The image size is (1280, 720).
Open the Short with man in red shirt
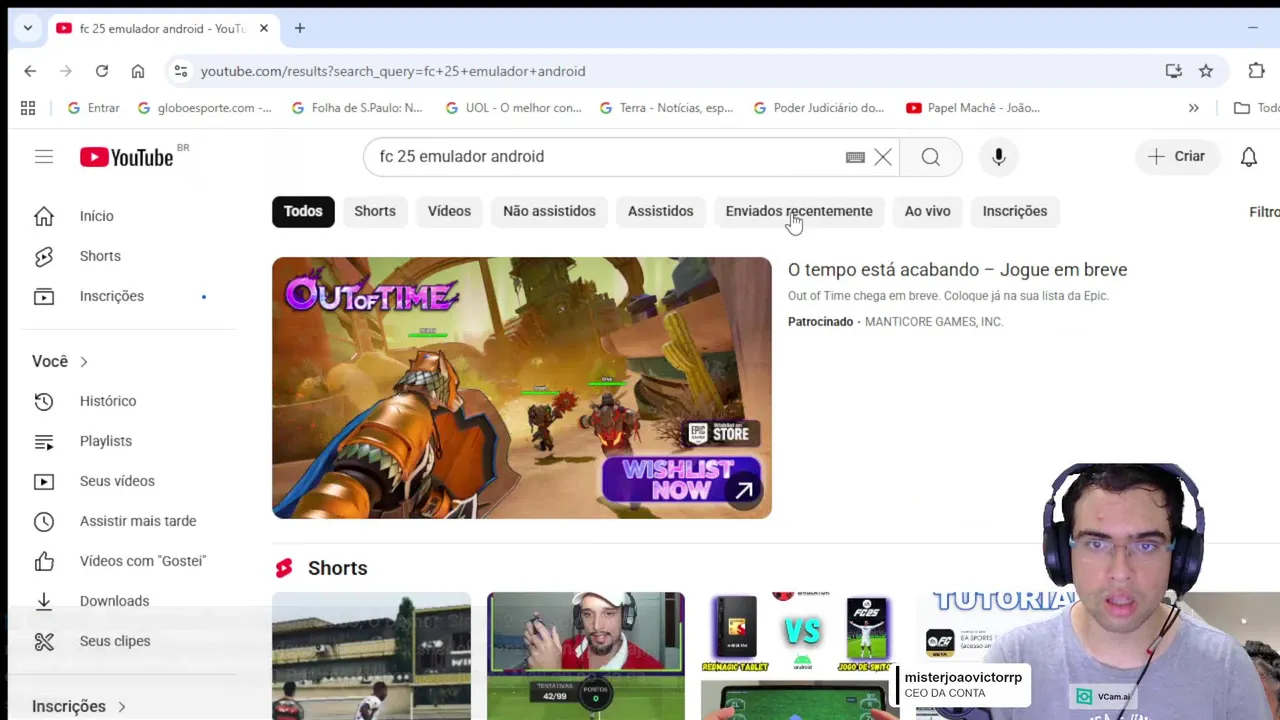[x=586, y=656]
